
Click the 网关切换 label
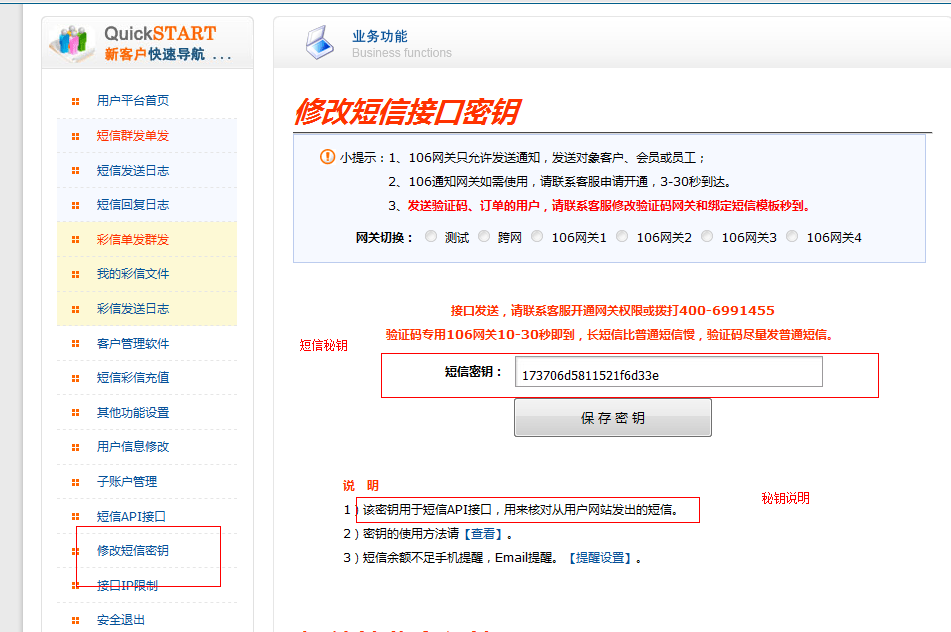[384, 238]
